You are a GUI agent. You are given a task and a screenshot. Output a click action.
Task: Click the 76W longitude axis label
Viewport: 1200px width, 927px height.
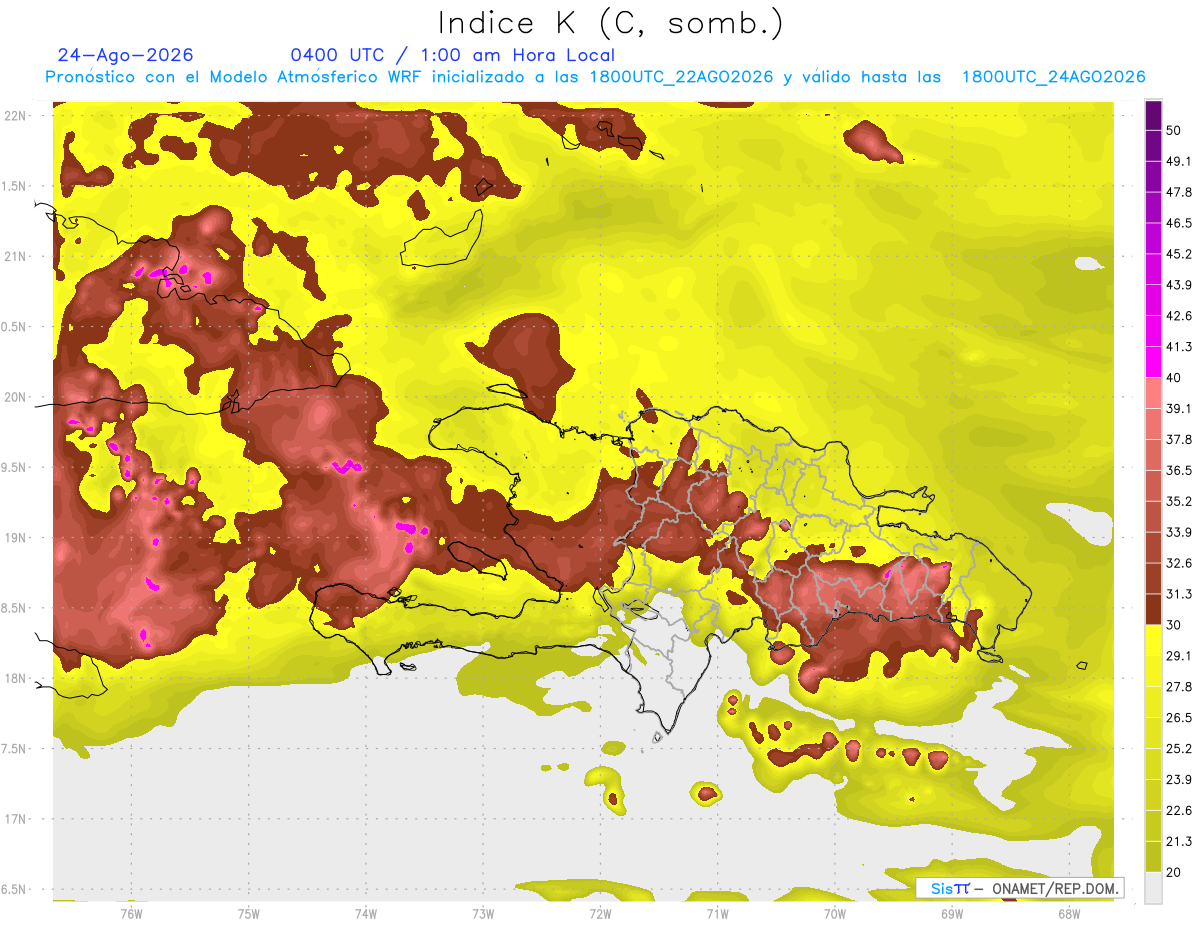(131, 913)
